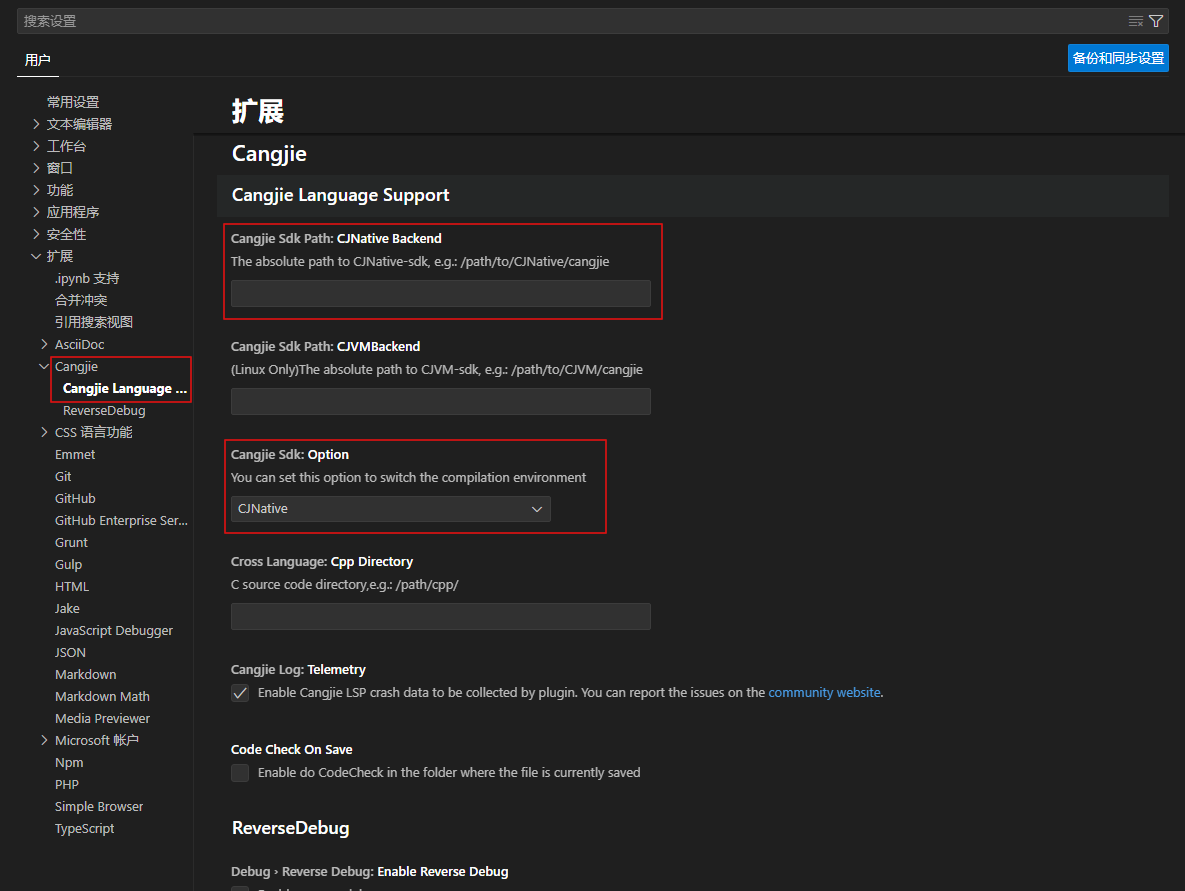Select JavaScript Debugger in extensions list
The width and height of the screenshot is (1185, 891).
pos(114,630)
